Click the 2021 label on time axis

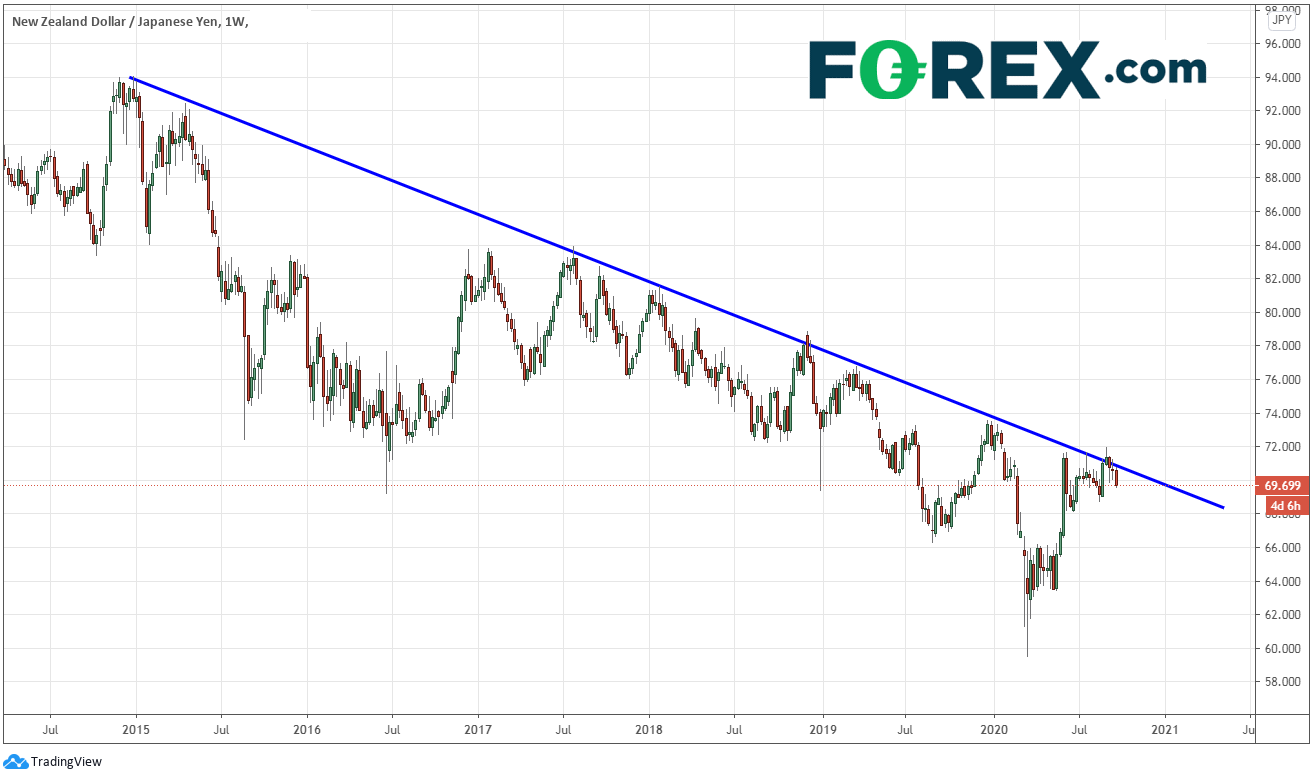pos(1165,731)
